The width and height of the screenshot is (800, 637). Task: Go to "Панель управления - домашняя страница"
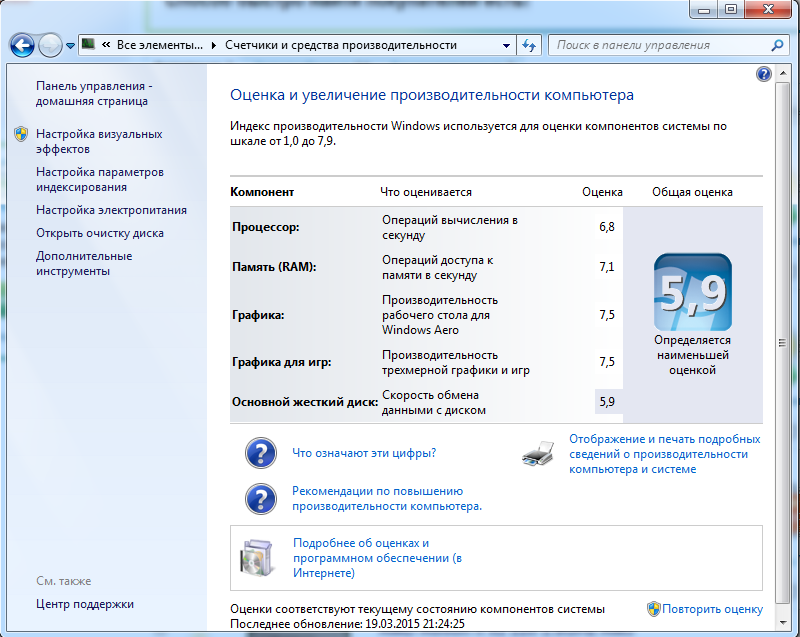93,93
